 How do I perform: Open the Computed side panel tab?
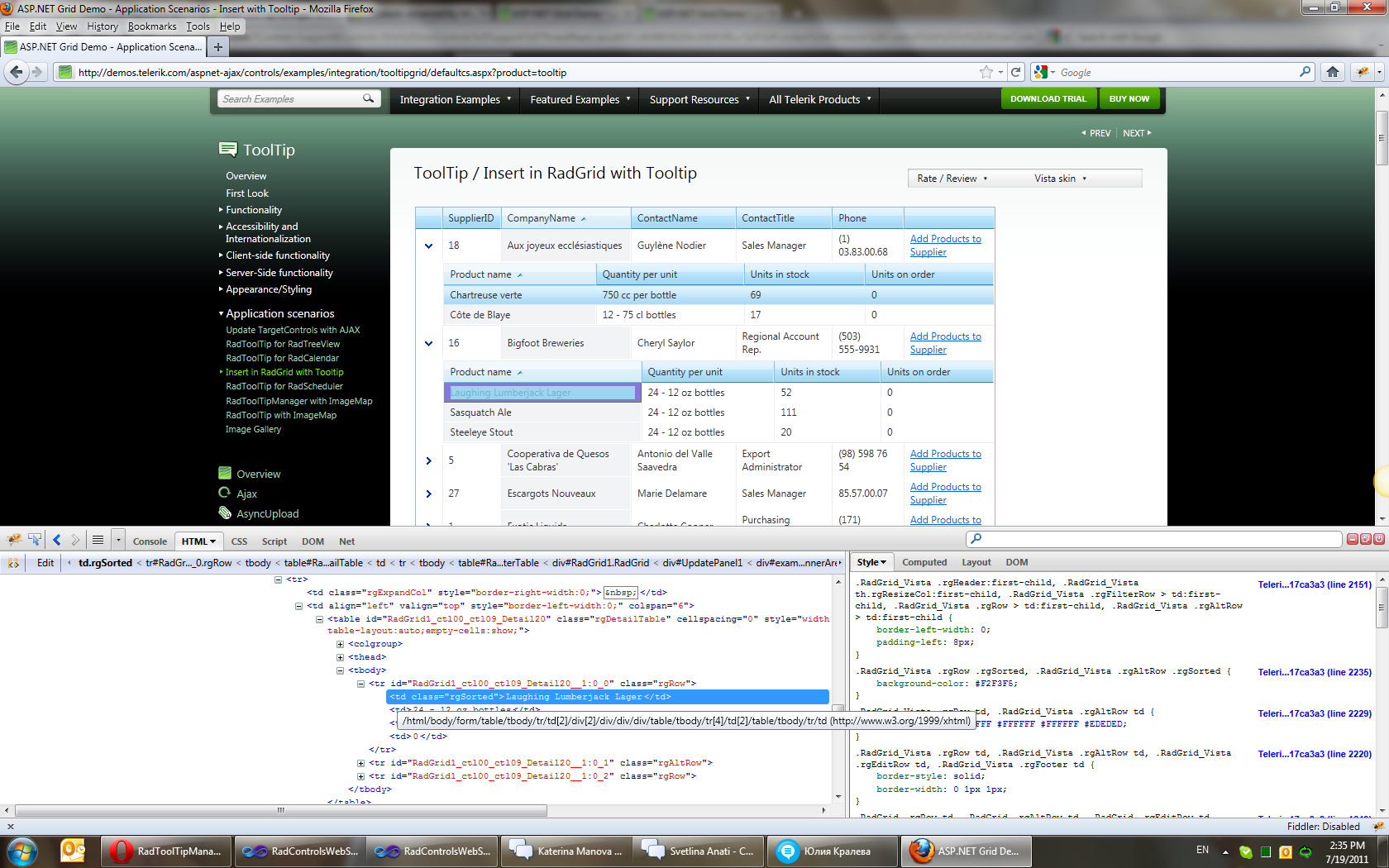(x=924, y=562)
